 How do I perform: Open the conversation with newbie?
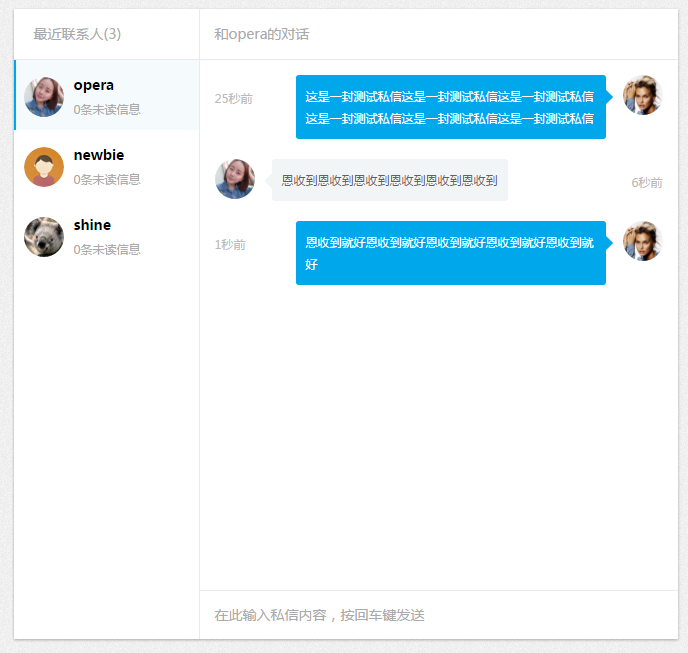tap(99, 155)
